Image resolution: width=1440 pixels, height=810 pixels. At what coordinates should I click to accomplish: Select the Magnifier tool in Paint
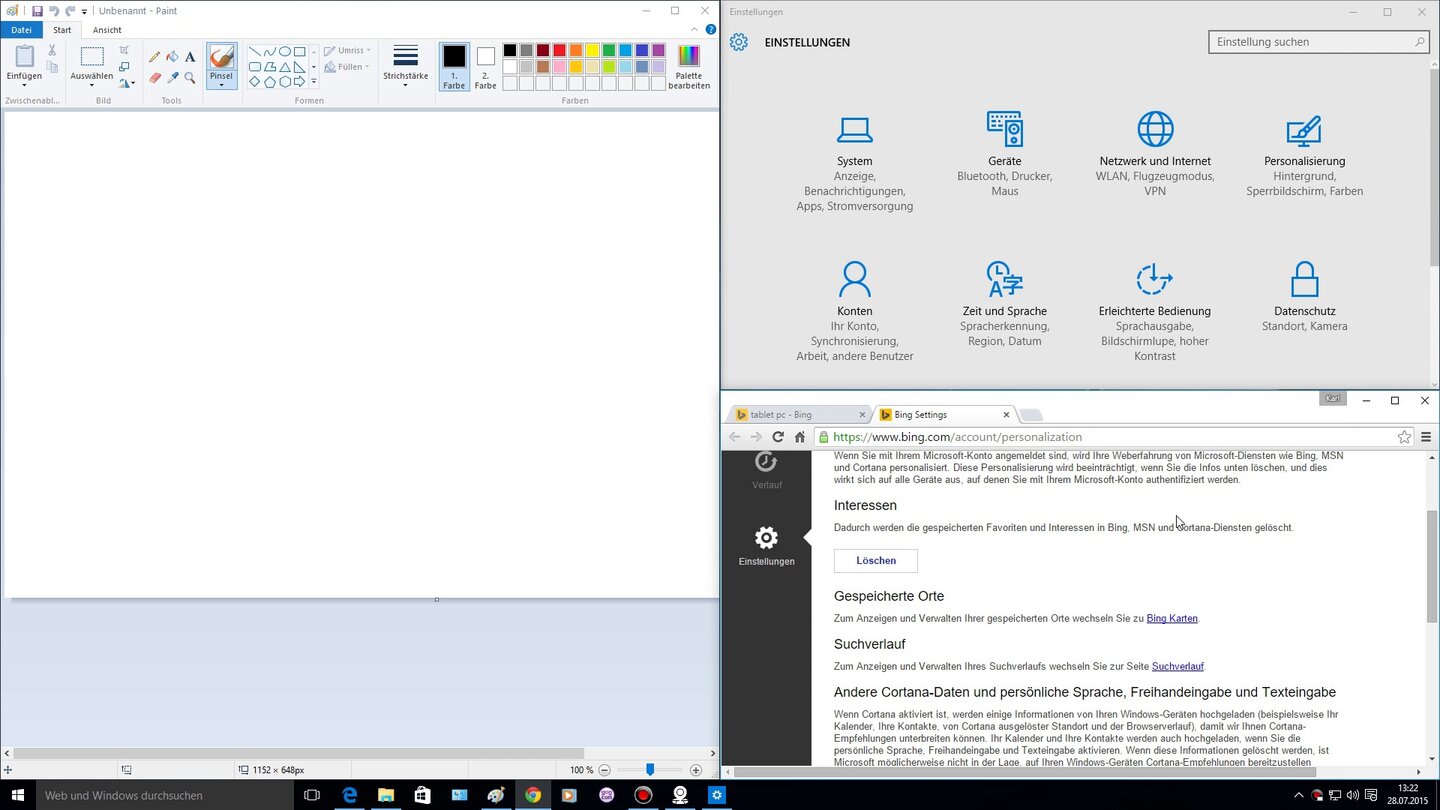(190, 77)
